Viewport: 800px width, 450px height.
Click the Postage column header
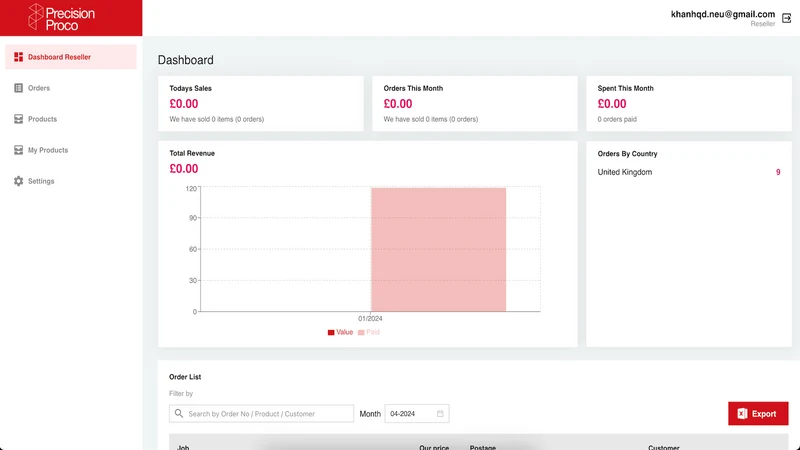(483, 447)
